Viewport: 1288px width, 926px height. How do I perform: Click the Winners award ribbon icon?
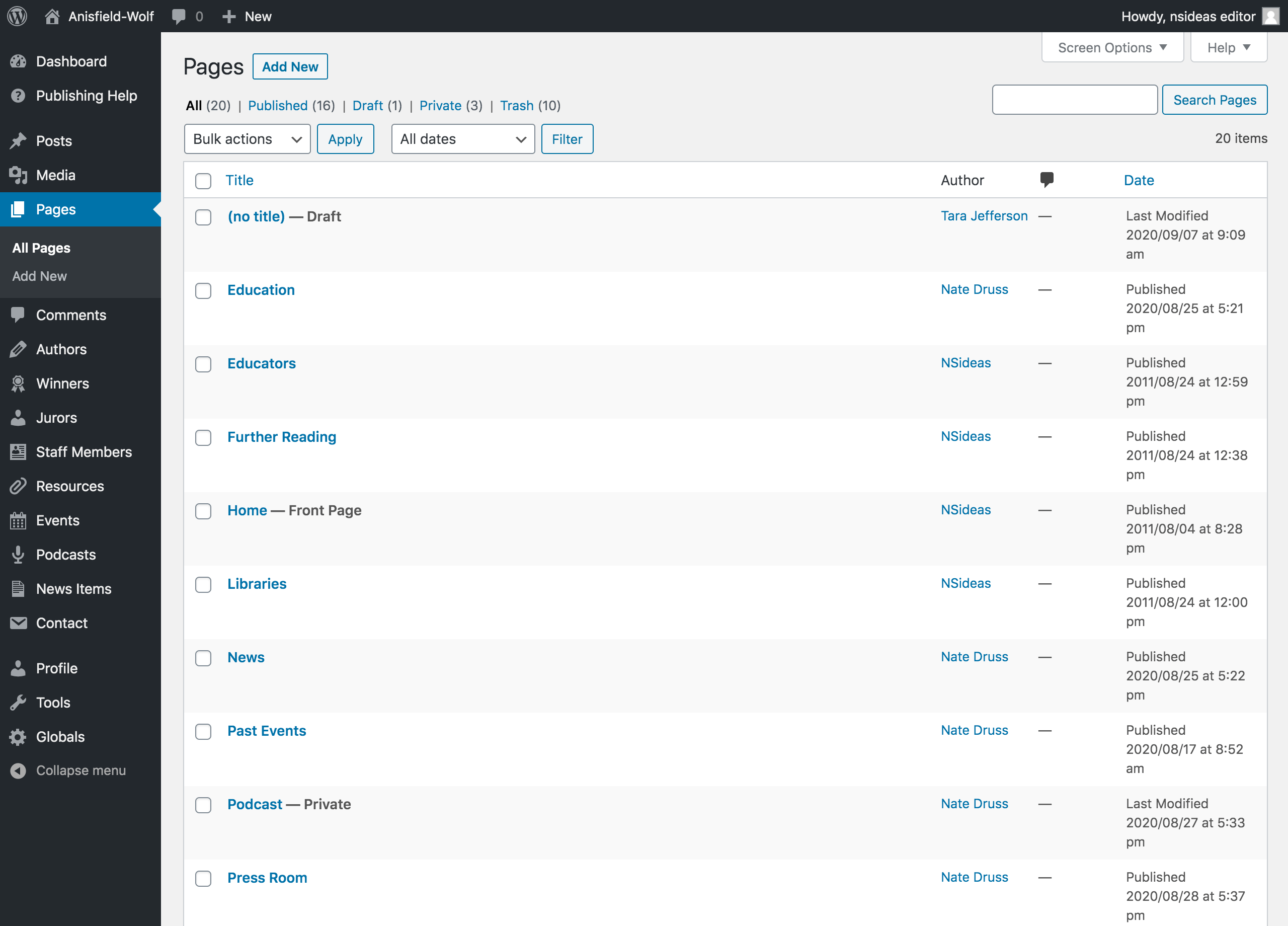tap(18, 383)
